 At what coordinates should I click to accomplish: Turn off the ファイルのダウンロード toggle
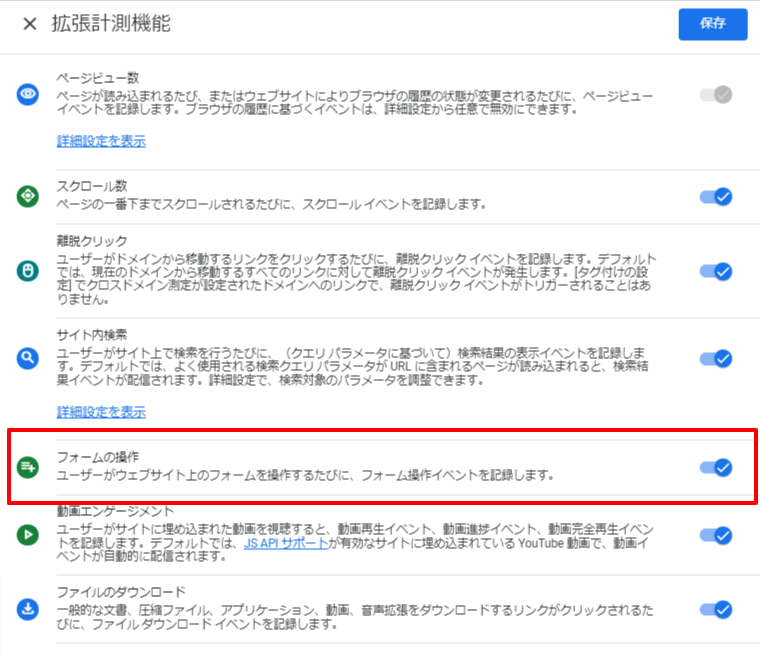pos(716,609)
